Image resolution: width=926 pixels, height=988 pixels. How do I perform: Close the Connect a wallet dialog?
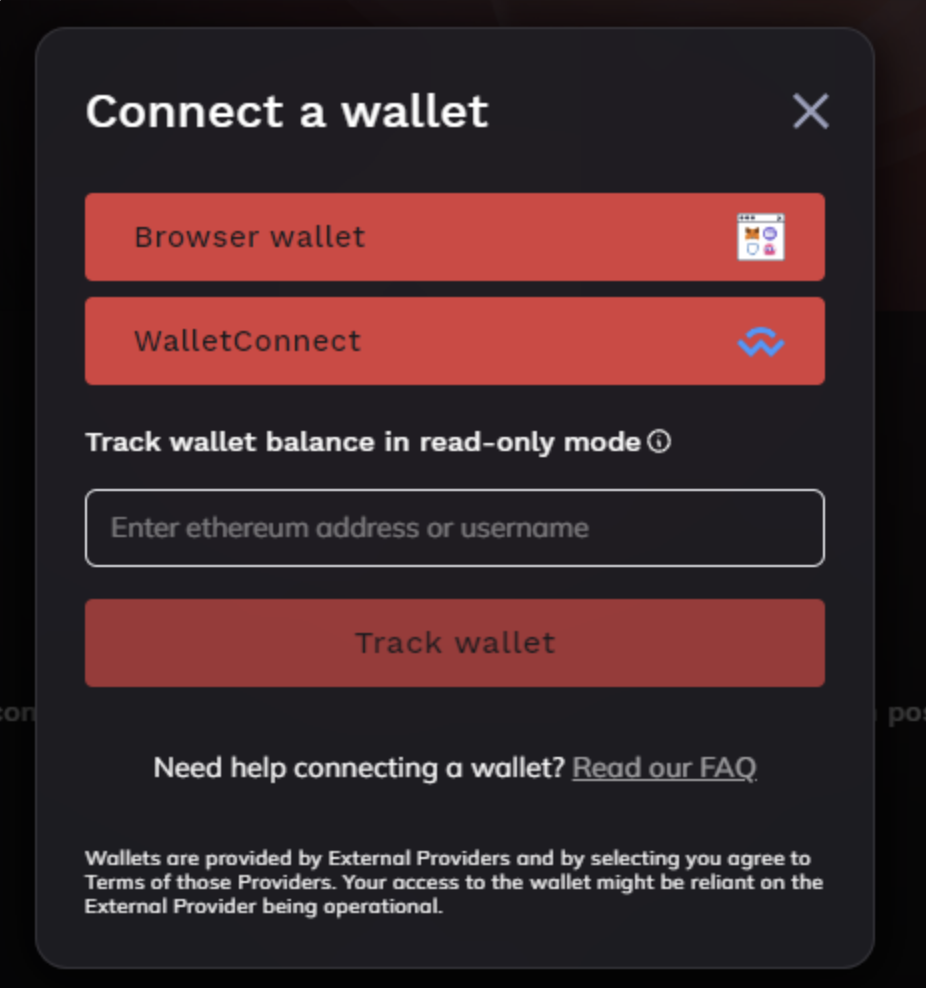point(810,112)
